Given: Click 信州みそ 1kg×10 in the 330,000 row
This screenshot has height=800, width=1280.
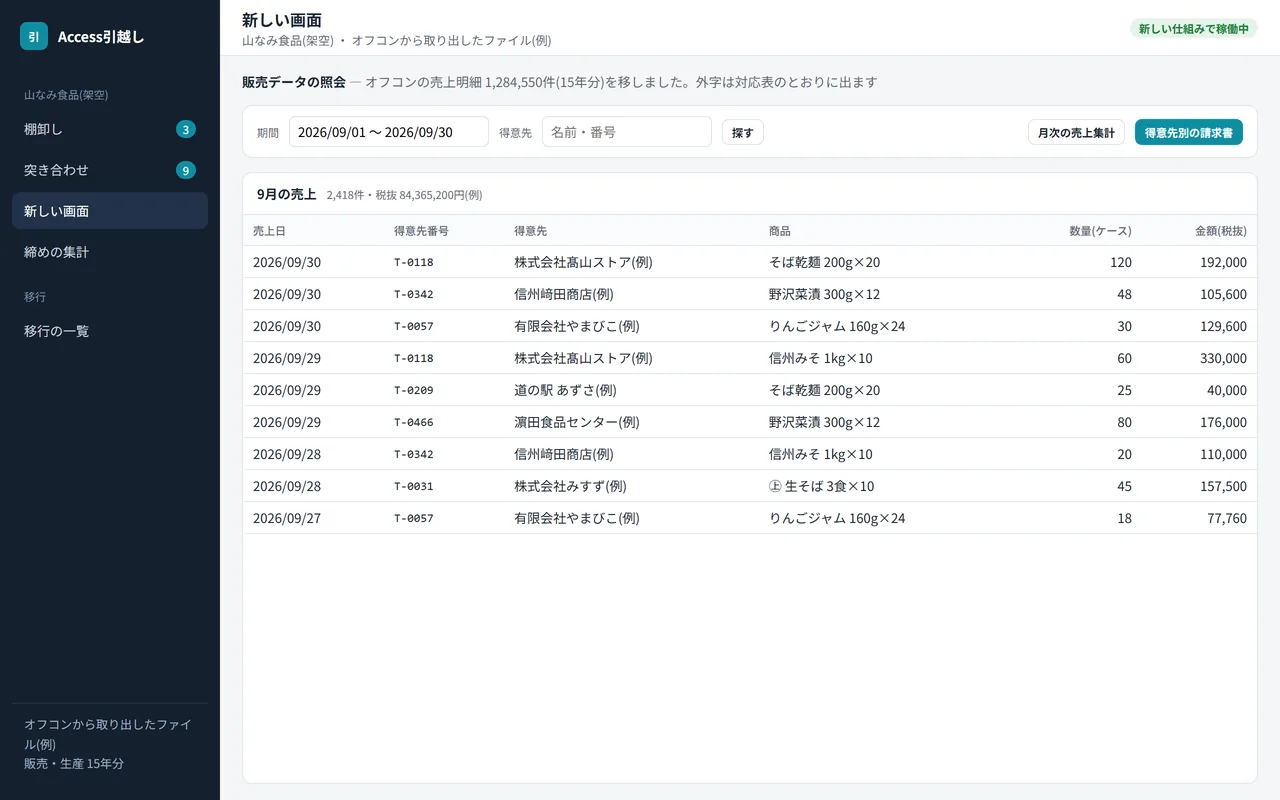Looking at the screenshot, I should coord(820,358).
